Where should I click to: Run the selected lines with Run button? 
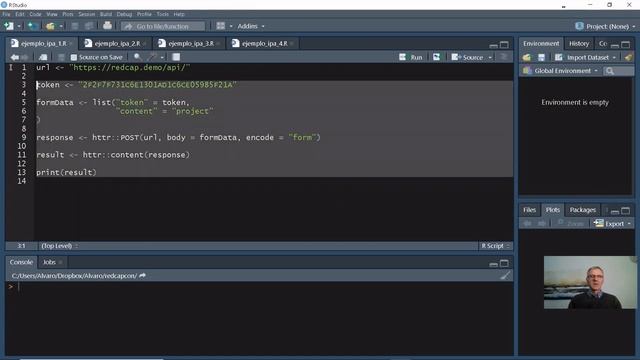tap(411, 57)
